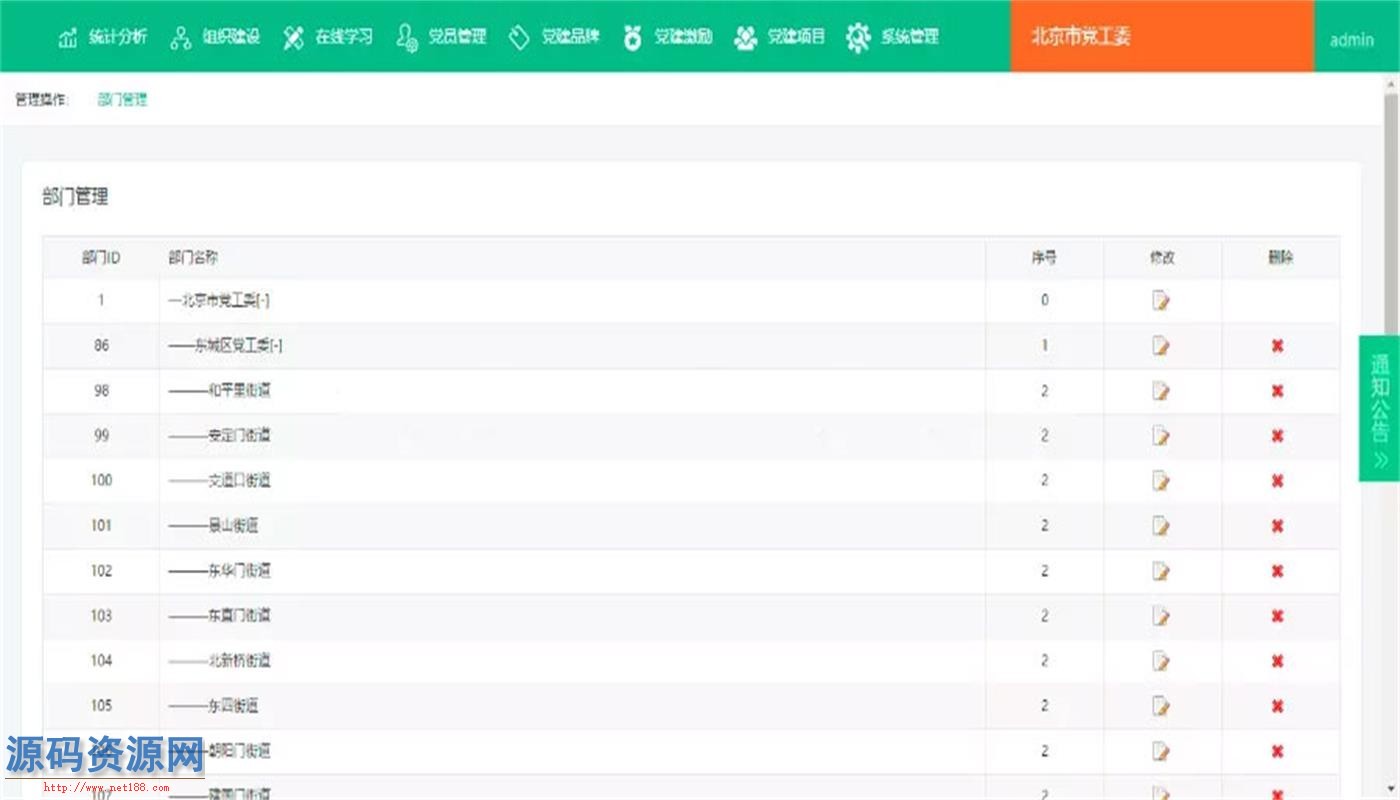Edit the 交道口街道 department

[1161, 481]
